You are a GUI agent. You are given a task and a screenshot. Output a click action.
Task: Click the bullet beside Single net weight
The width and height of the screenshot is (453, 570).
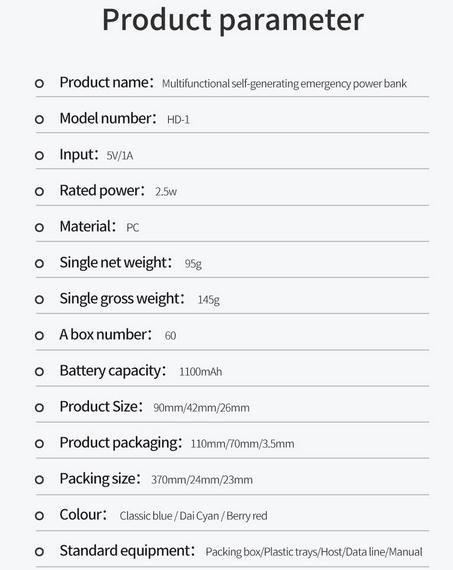tap(39, 263)
